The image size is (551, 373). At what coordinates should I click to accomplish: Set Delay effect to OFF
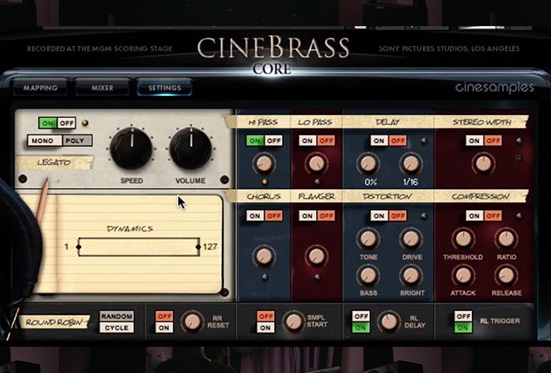397,141
